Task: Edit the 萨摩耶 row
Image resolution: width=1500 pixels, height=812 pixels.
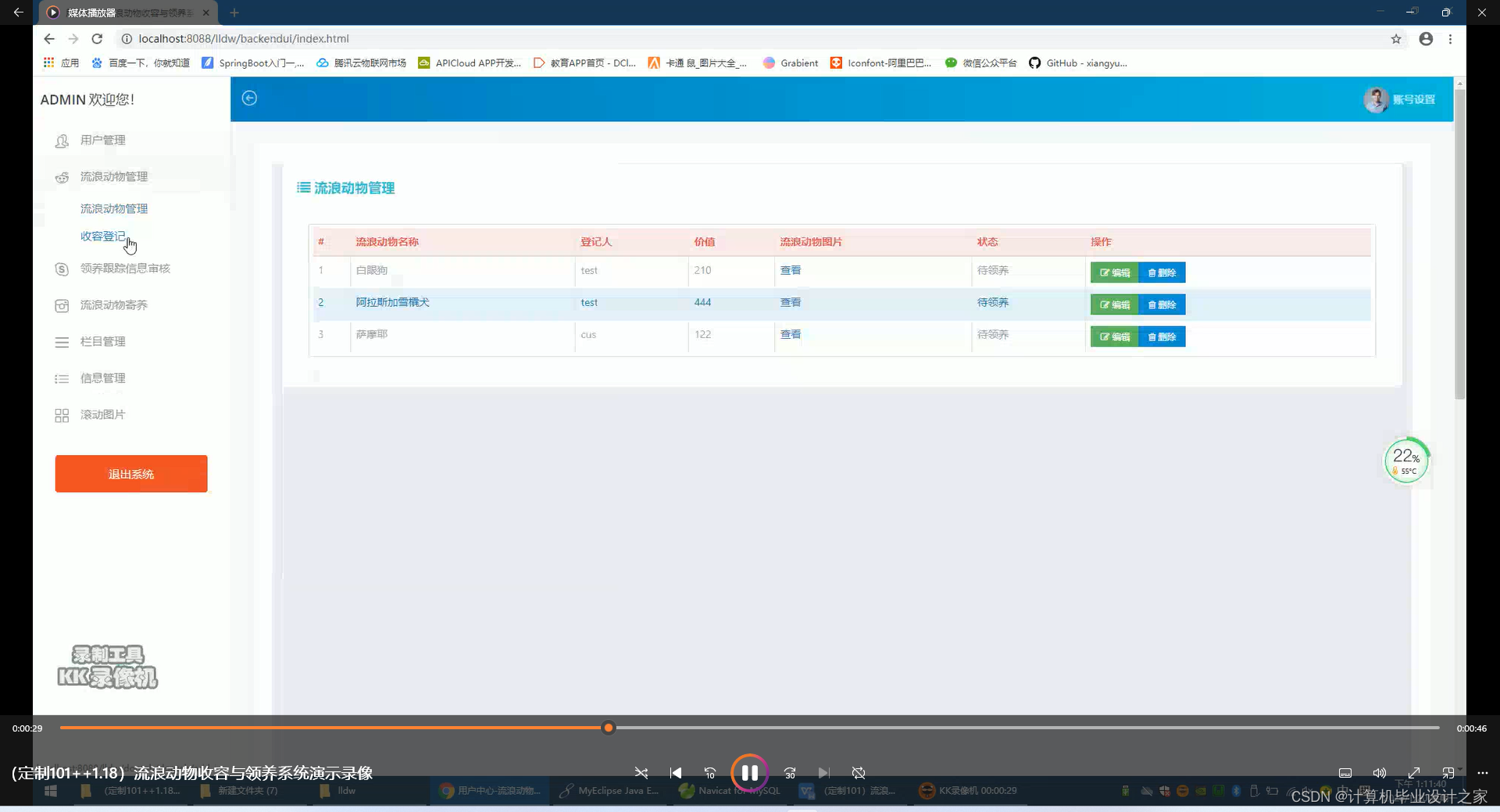Action: [x=1115, y=337]
